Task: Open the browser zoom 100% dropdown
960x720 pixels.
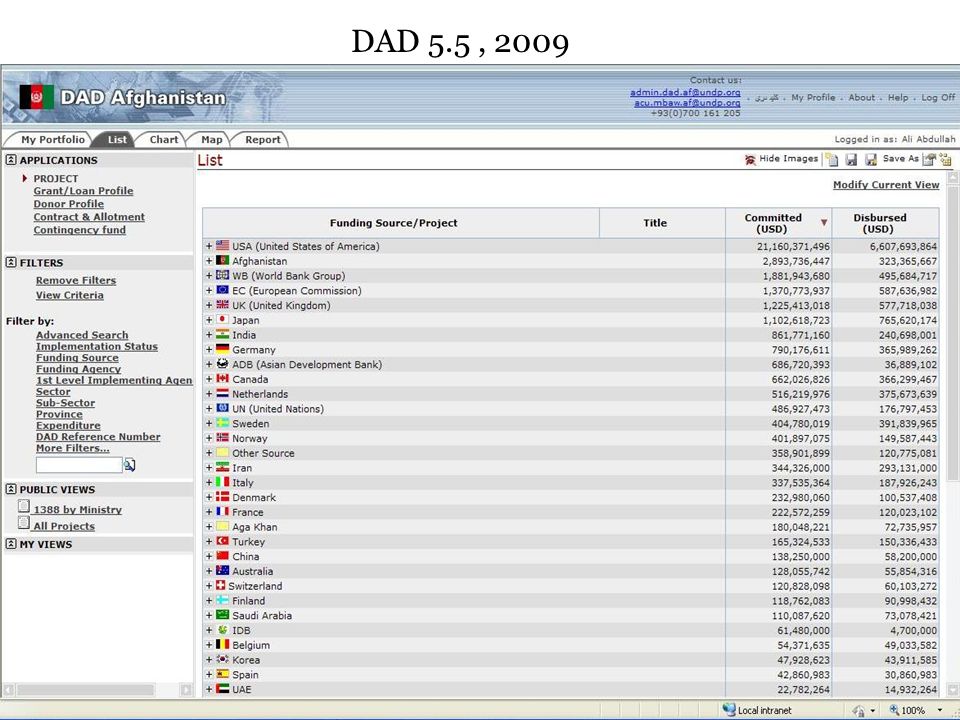Action: [940, 710]
